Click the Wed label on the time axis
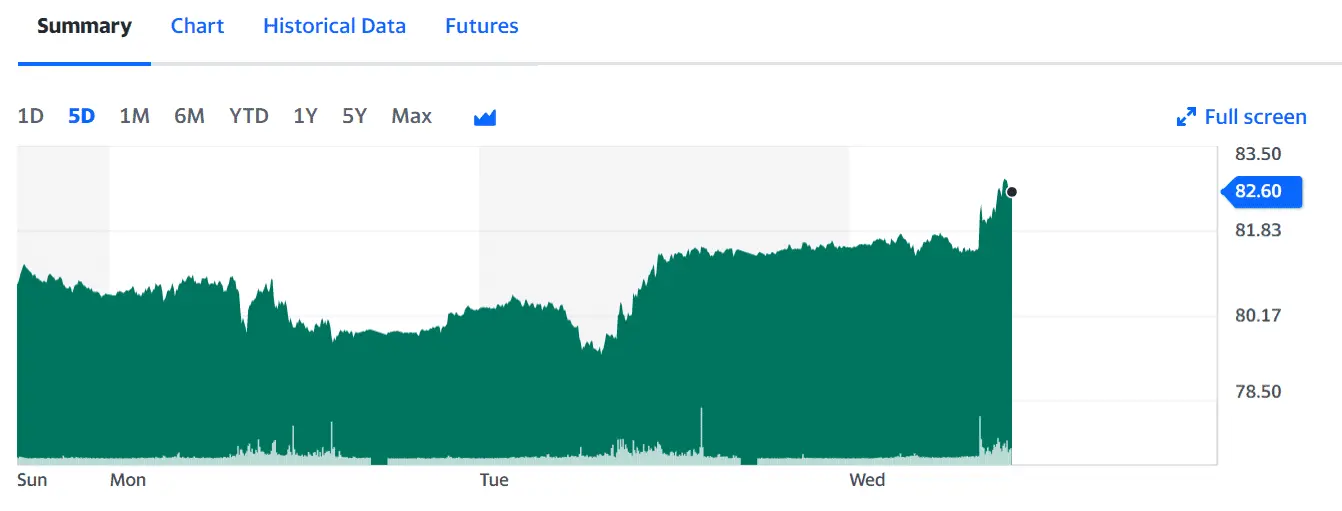1342x511 pixels. pyautogui.click(x=867, y=480)
